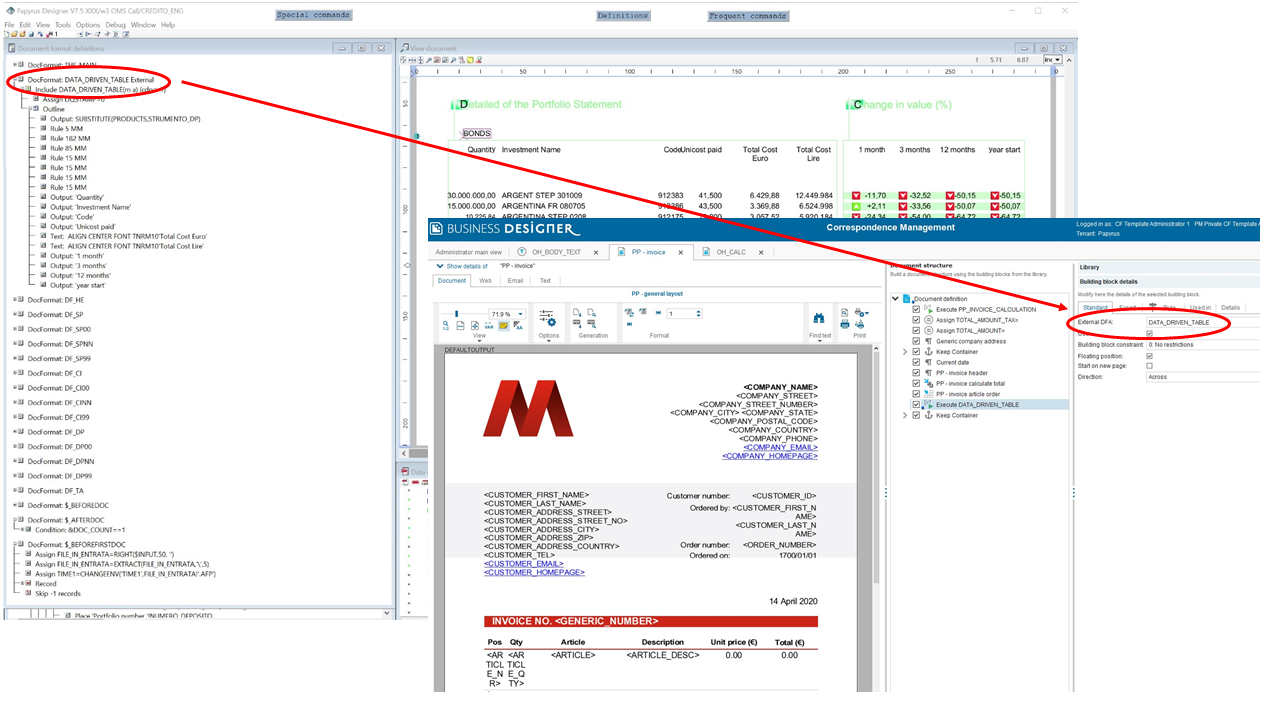Click the printer icon in the Print group
Image resolution: width=1262 pixels, height=711 pixels.
click(x=845, y=325)
